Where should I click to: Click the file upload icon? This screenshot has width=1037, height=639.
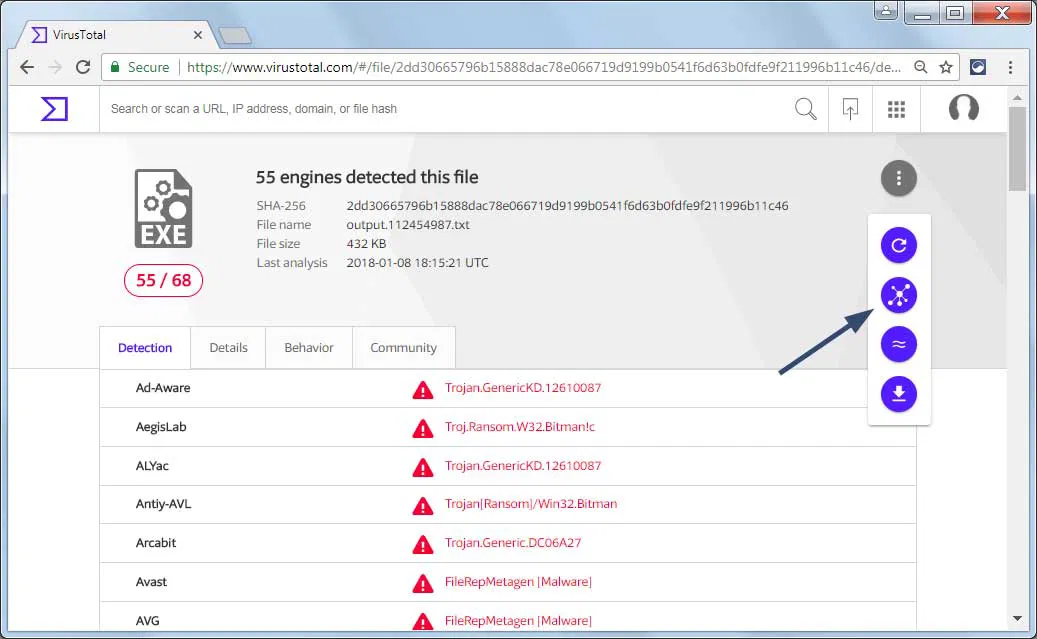click(850, 108)
